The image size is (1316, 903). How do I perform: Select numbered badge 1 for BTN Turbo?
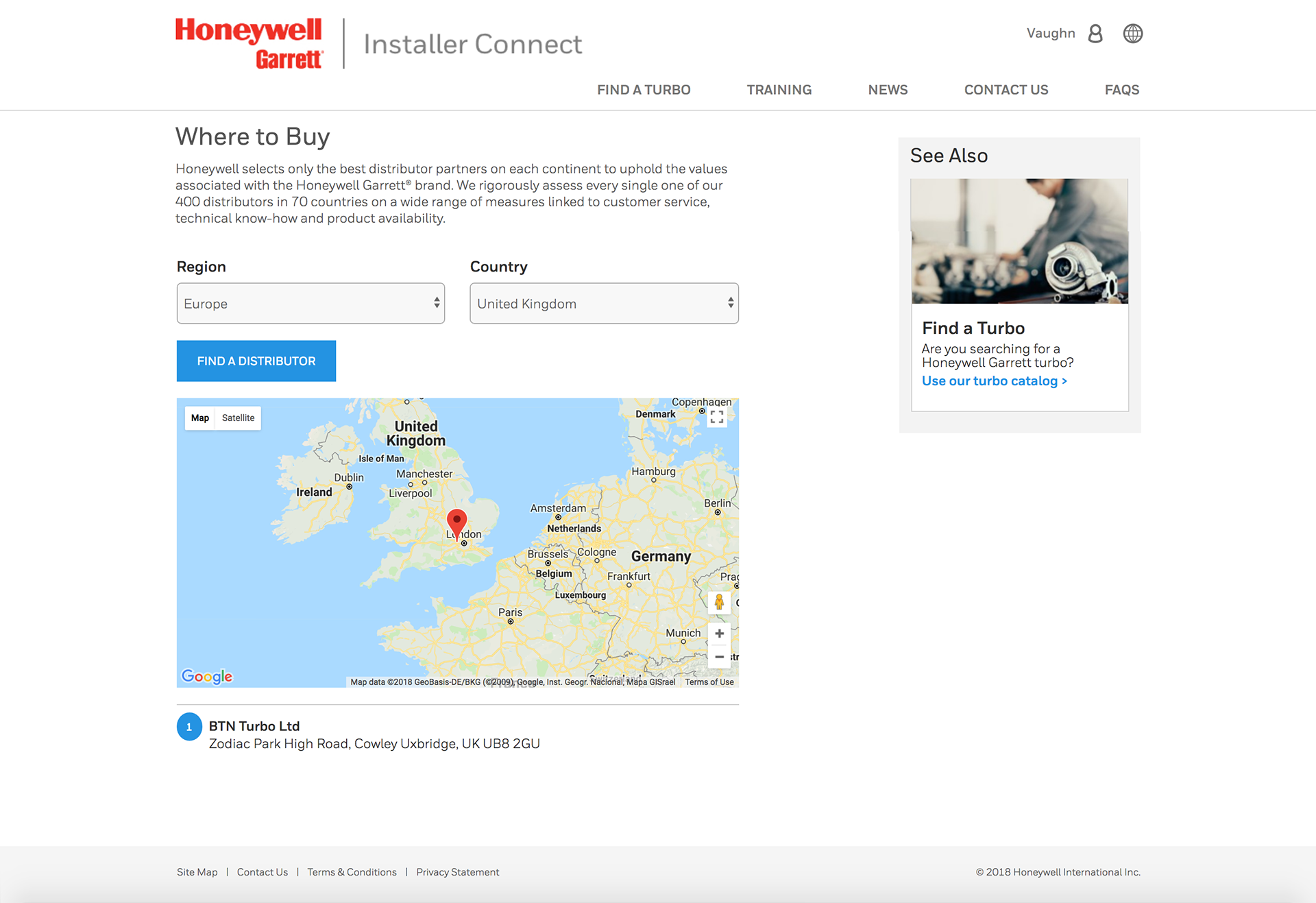point(189,727)
